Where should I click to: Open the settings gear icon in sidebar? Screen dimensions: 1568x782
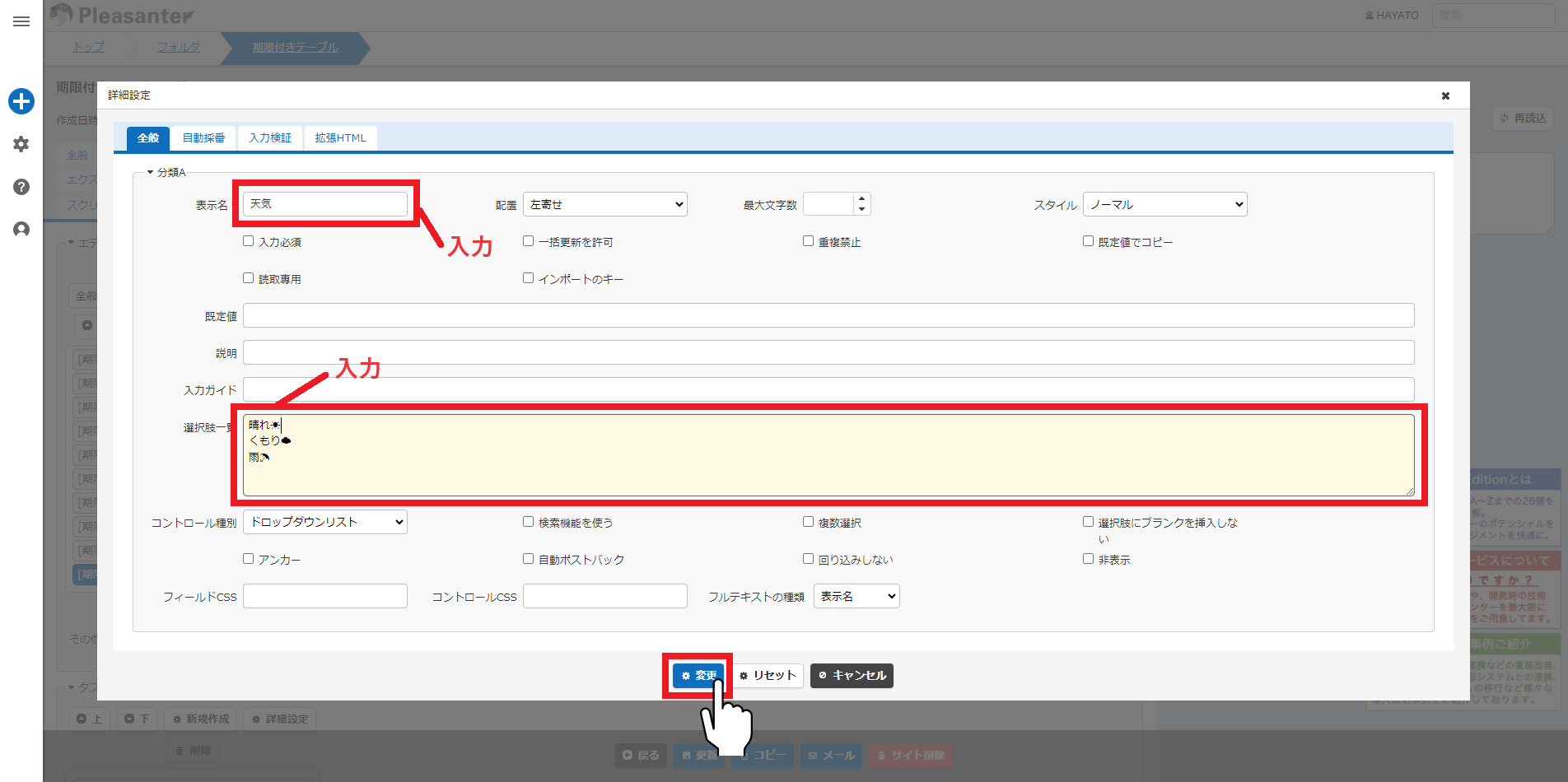tap(21, 144)
